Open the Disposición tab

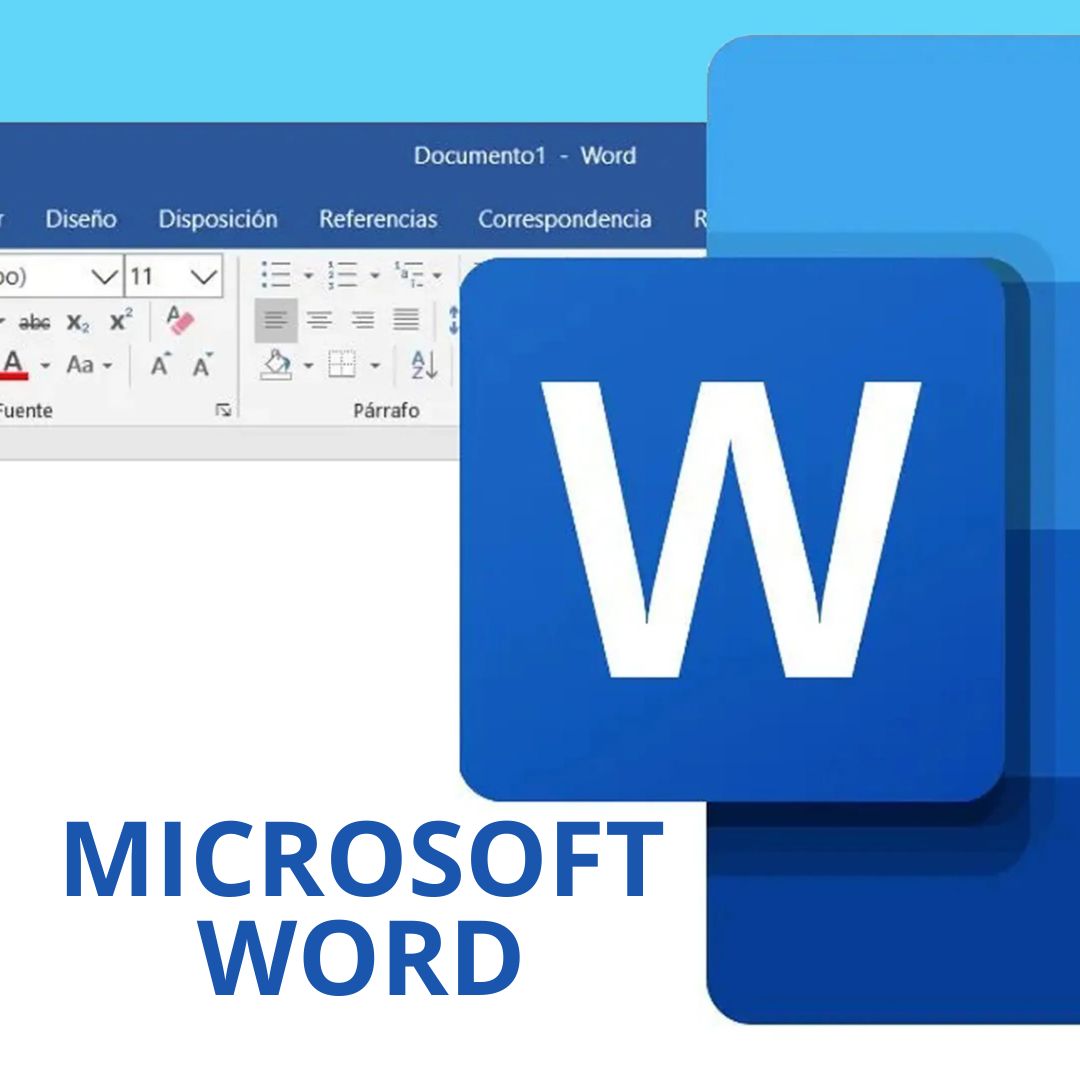[218, 219]
